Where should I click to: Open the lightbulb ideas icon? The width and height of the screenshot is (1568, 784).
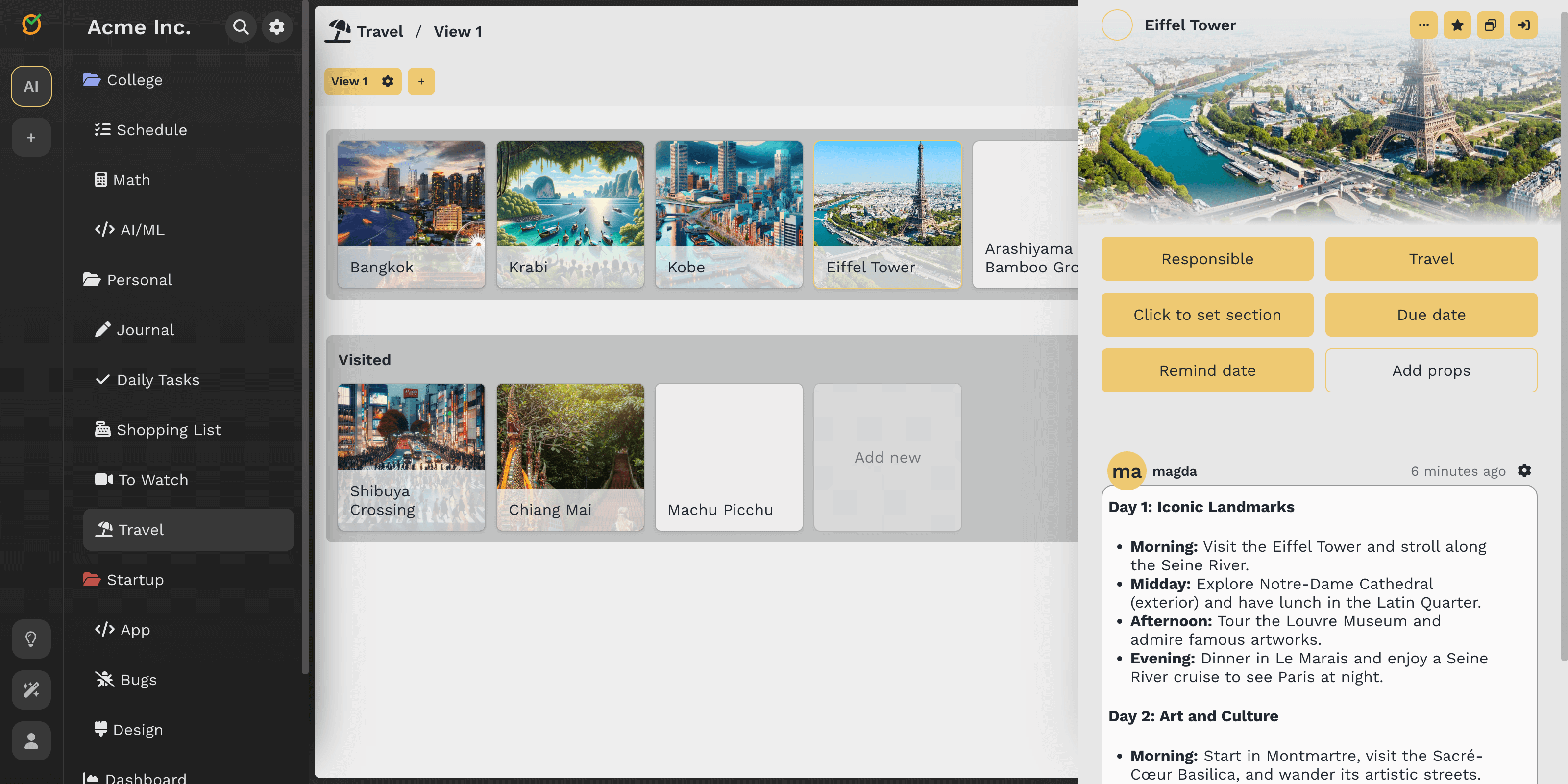31,638
